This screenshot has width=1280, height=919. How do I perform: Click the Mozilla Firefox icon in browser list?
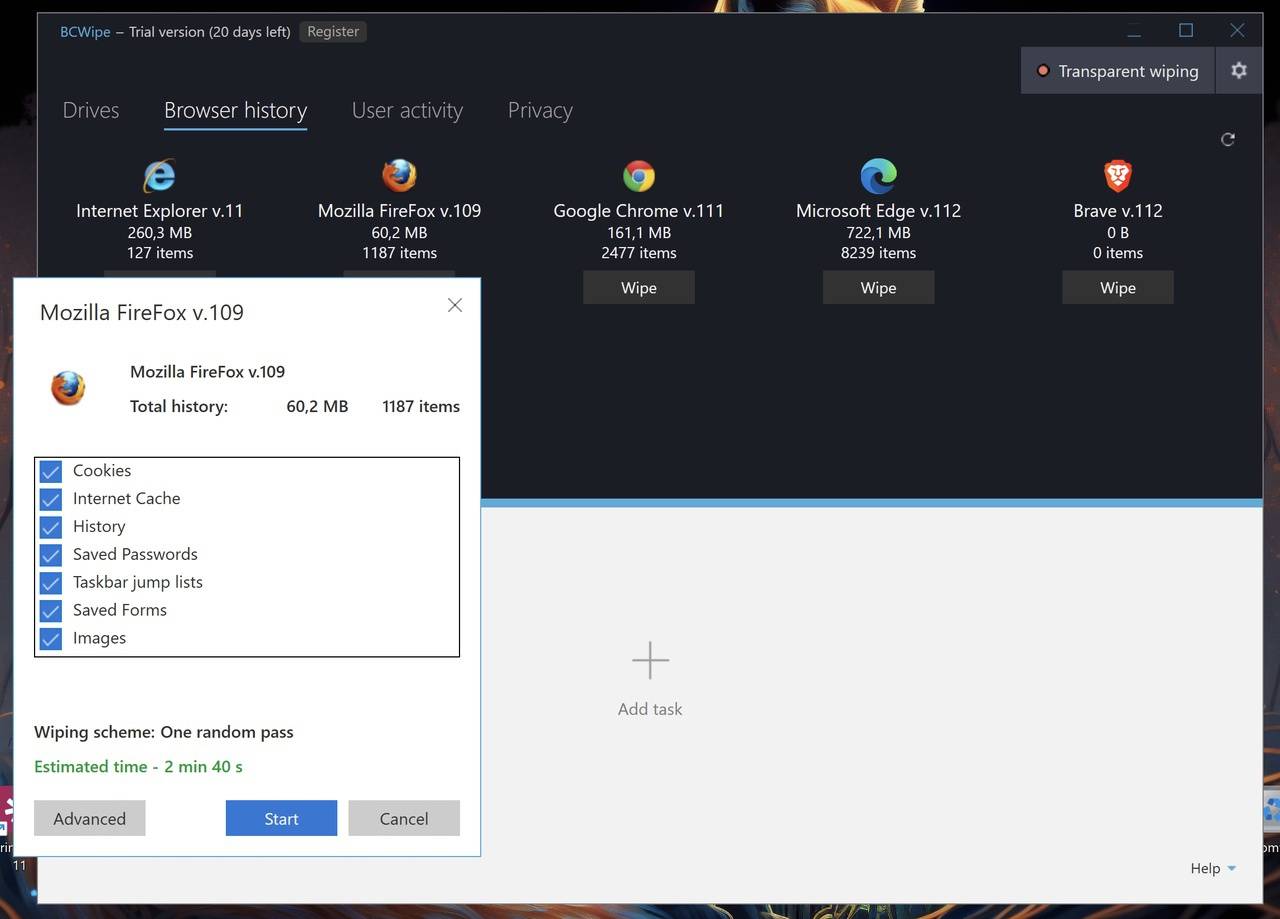399,176
